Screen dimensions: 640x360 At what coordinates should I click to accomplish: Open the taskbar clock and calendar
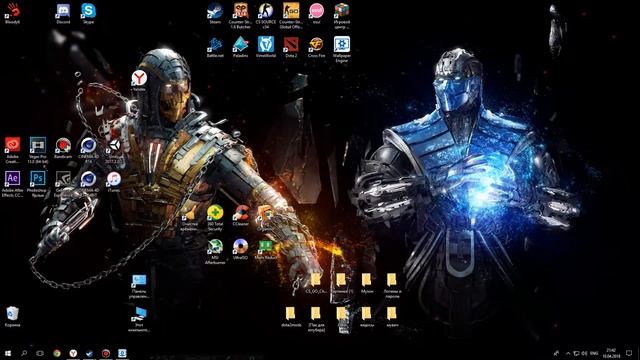point(611,353)
